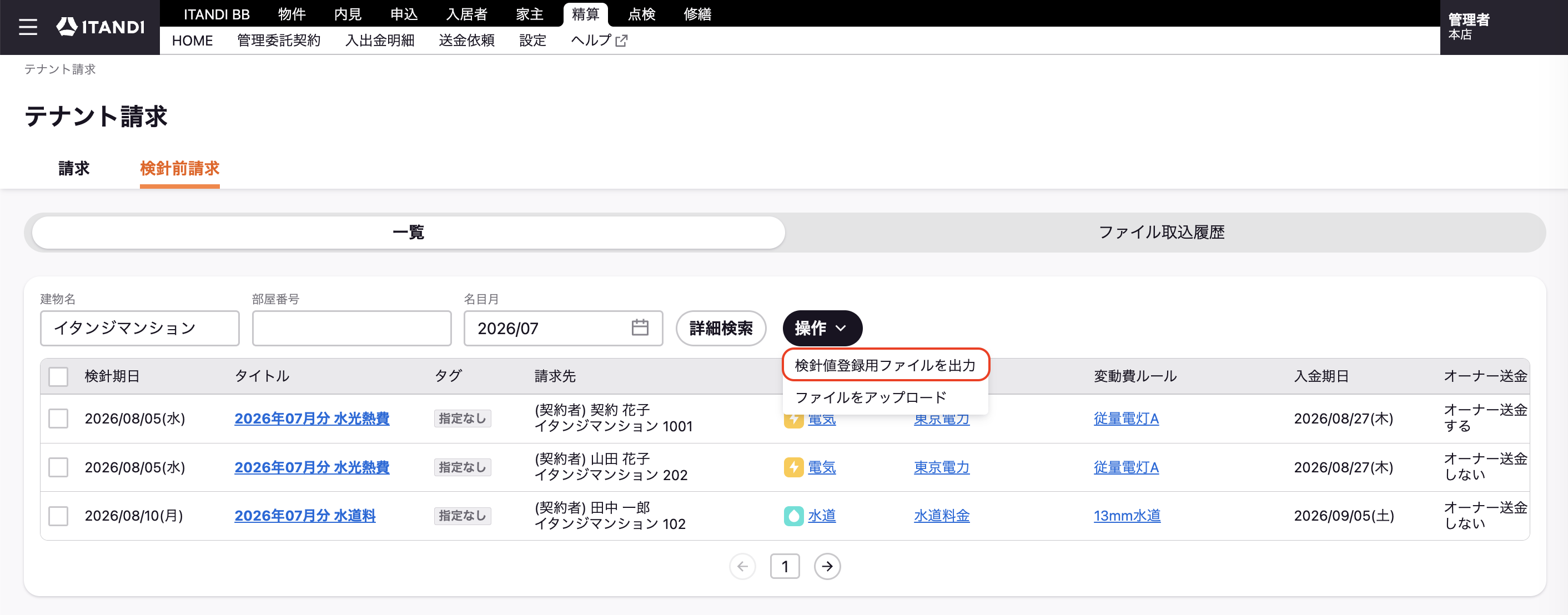Click the 名目月 date field
The width and height of the screenshot is (1568, 615).
(x=563, y=328)
